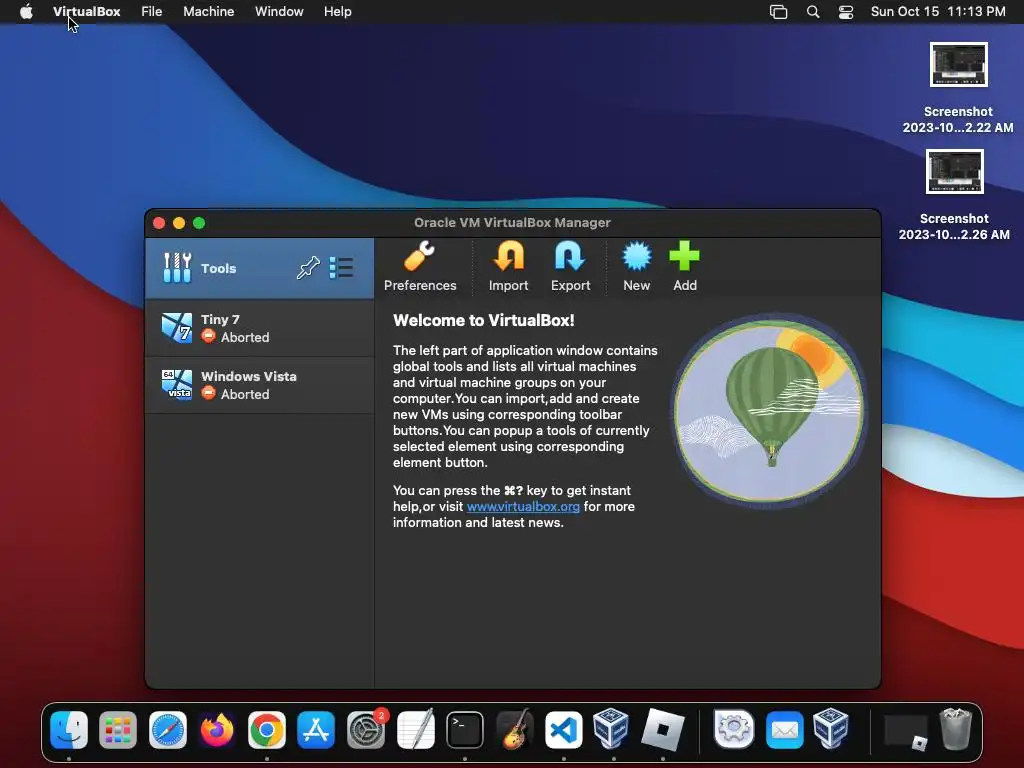Open the Machine menu
Screen dimensions: 1024x768
tap(208, 12)
